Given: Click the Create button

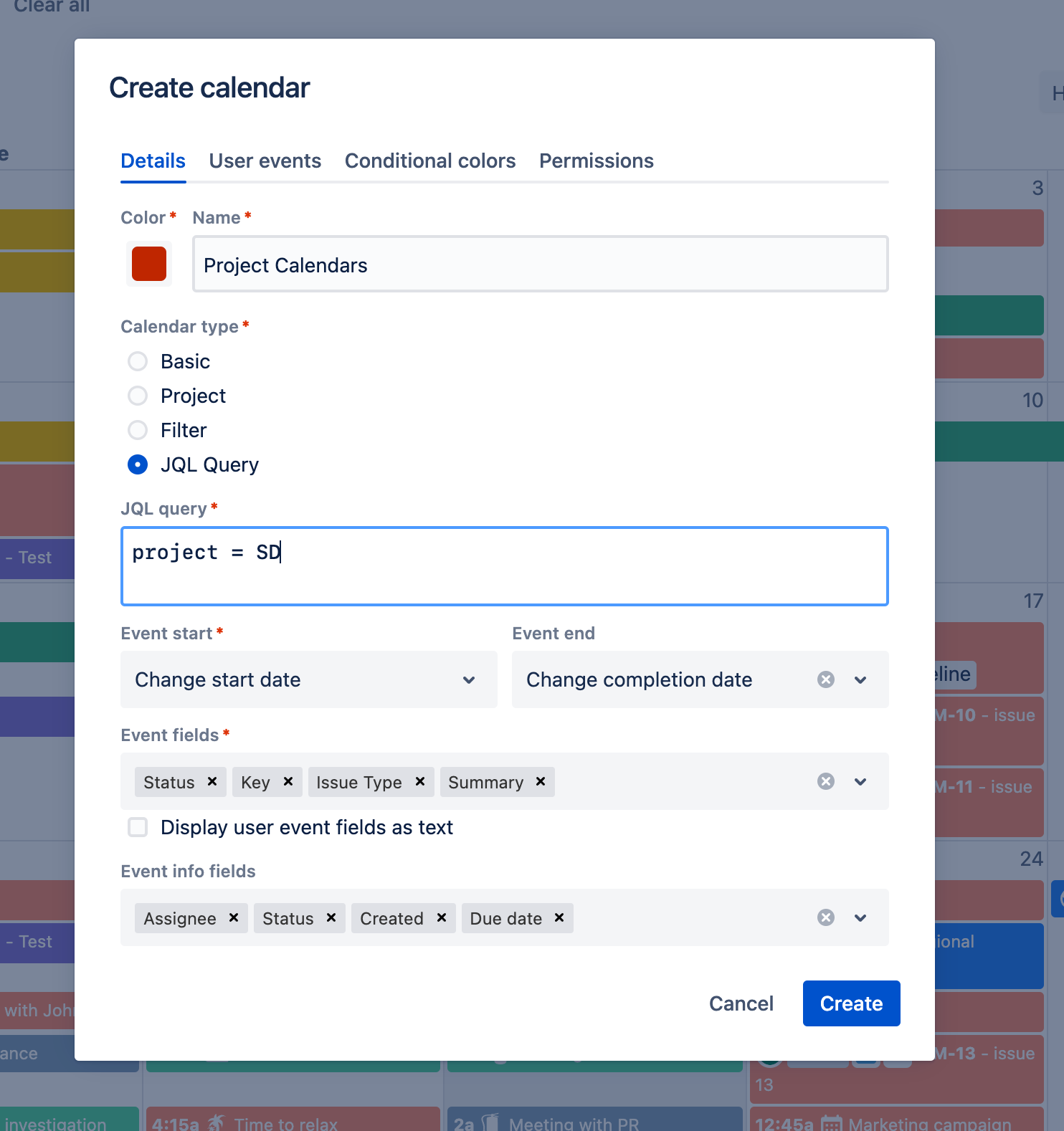Looking at the screenshot, I should 851,1003.
